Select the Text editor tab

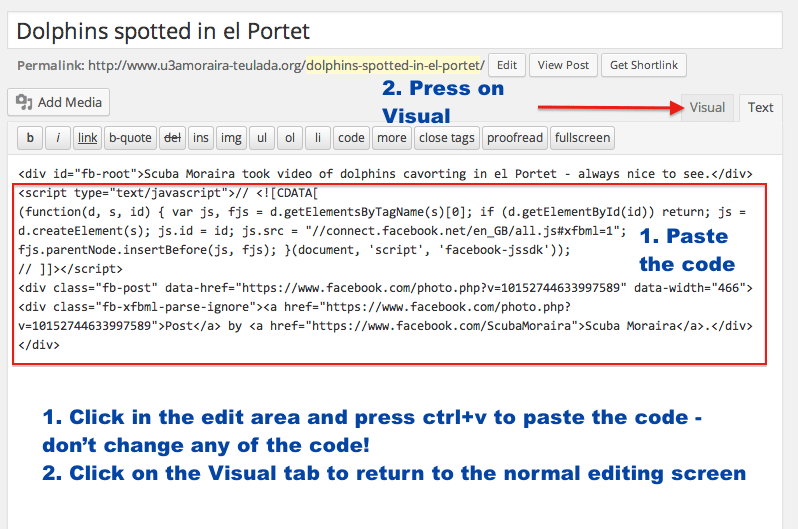click(760, 108)
